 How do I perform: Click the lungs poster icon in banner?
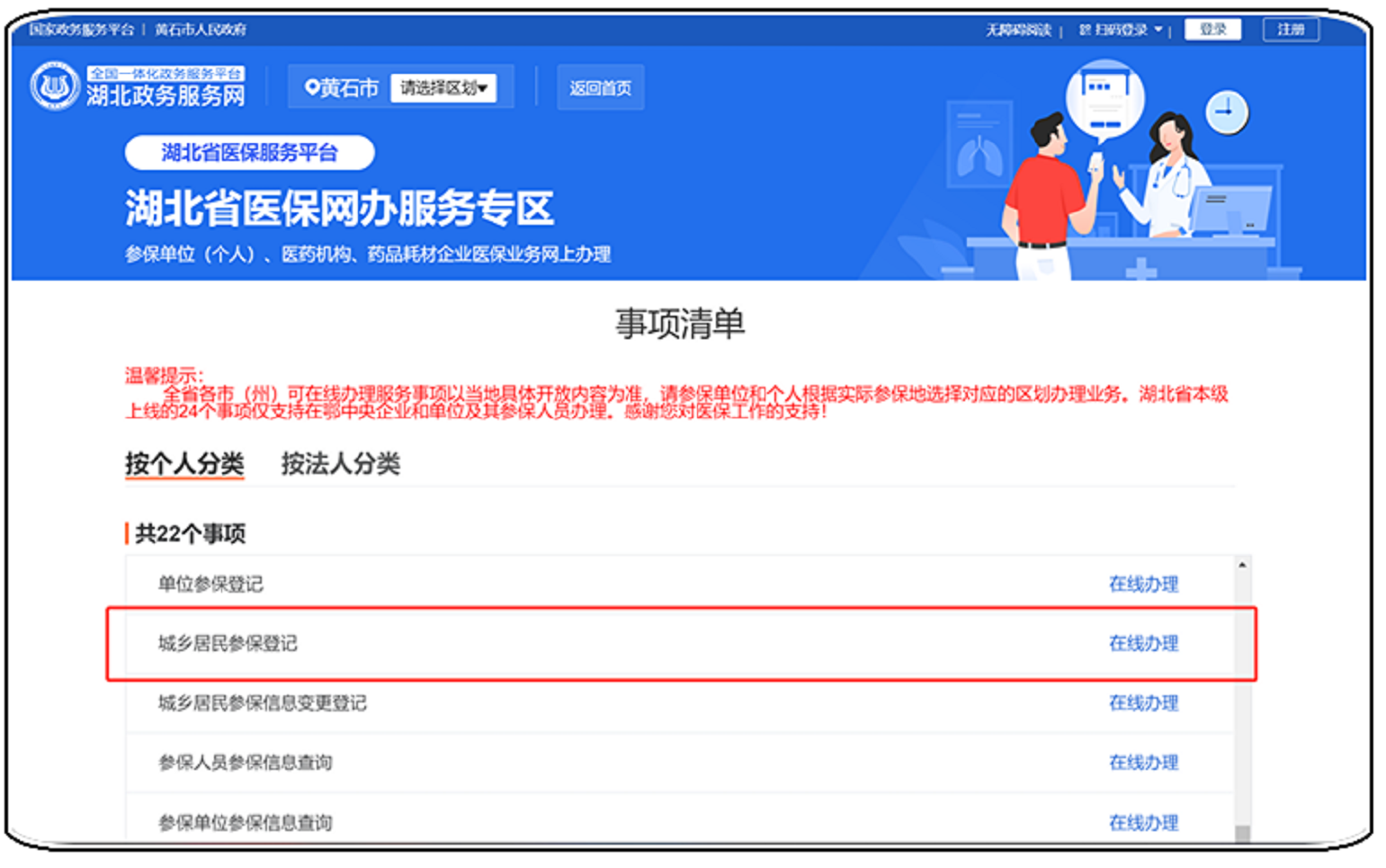tap(979, 153)
